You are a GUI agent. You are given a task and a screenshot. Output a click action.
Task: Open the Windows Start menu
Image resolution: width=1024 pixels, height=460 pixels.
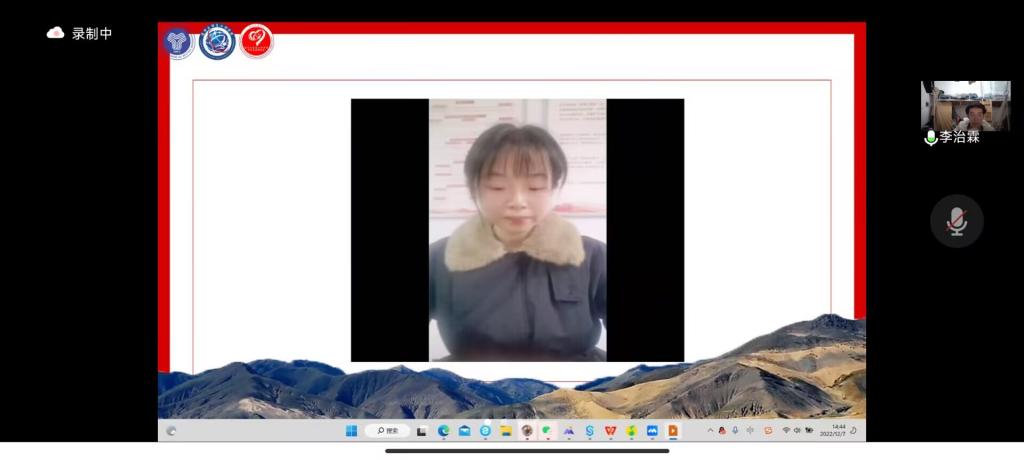351,431
